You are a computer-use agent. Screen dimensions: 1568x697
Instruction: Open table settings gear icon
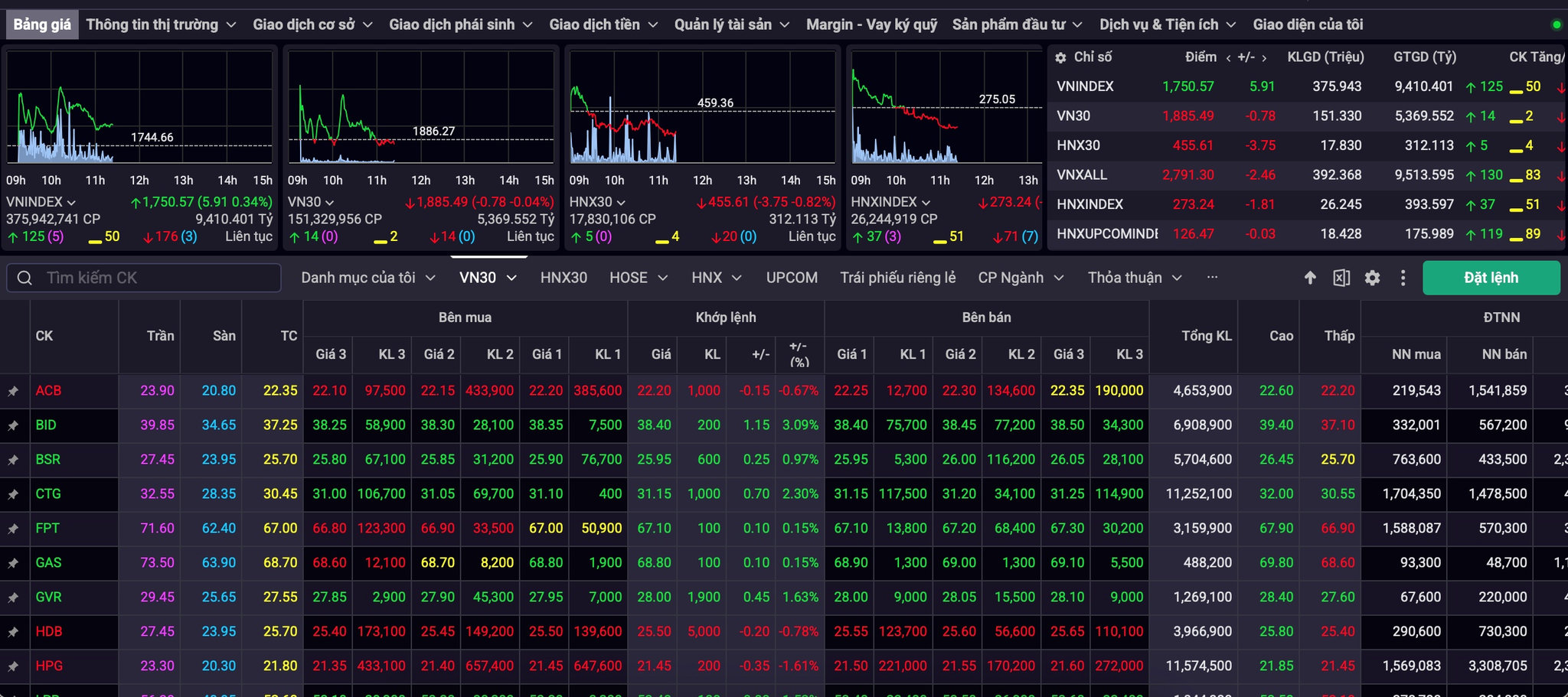1372,278
